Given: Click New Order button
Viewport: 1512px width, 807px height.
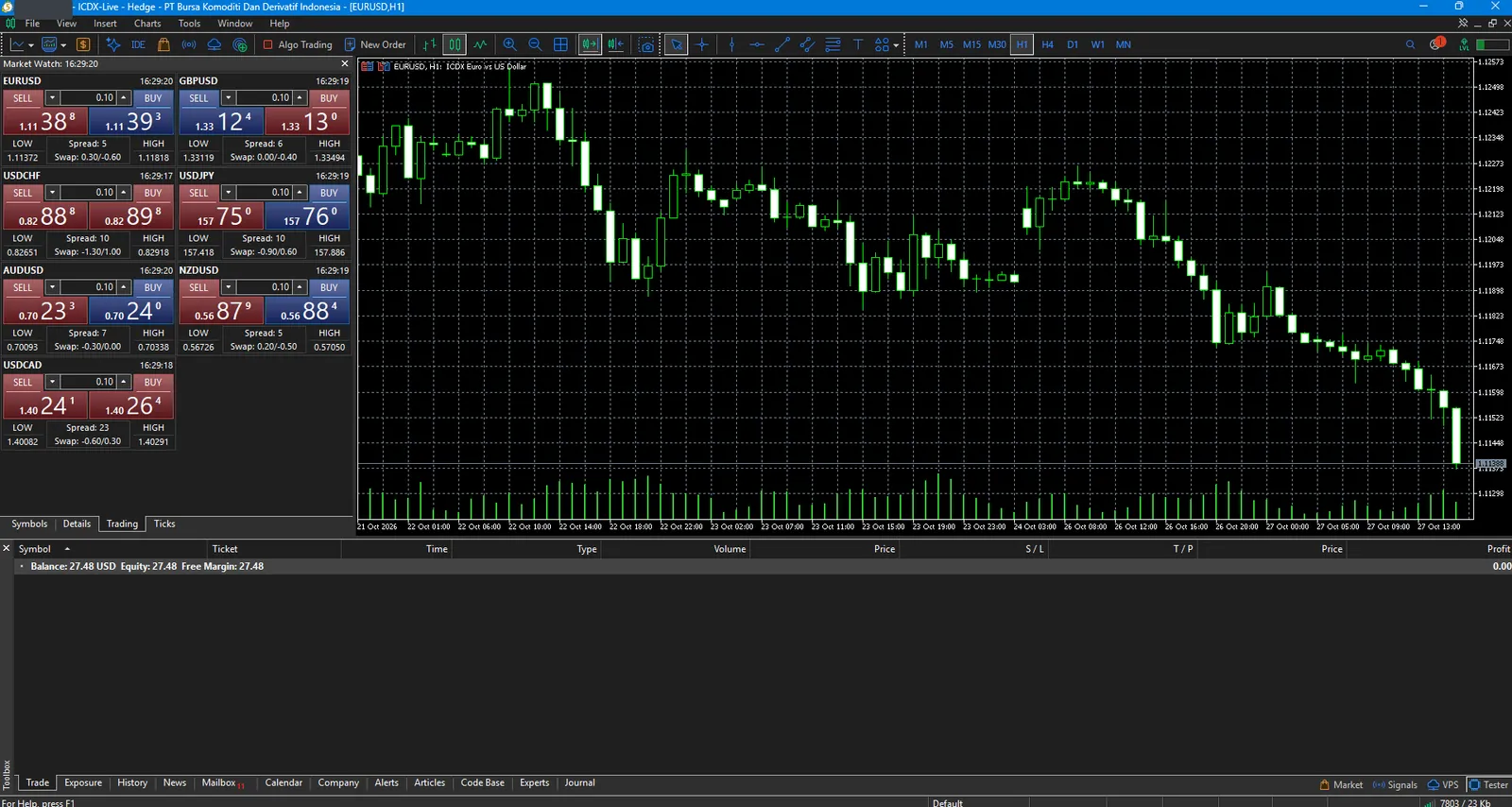Looking at the screenshot, I should tap(375, 44).
